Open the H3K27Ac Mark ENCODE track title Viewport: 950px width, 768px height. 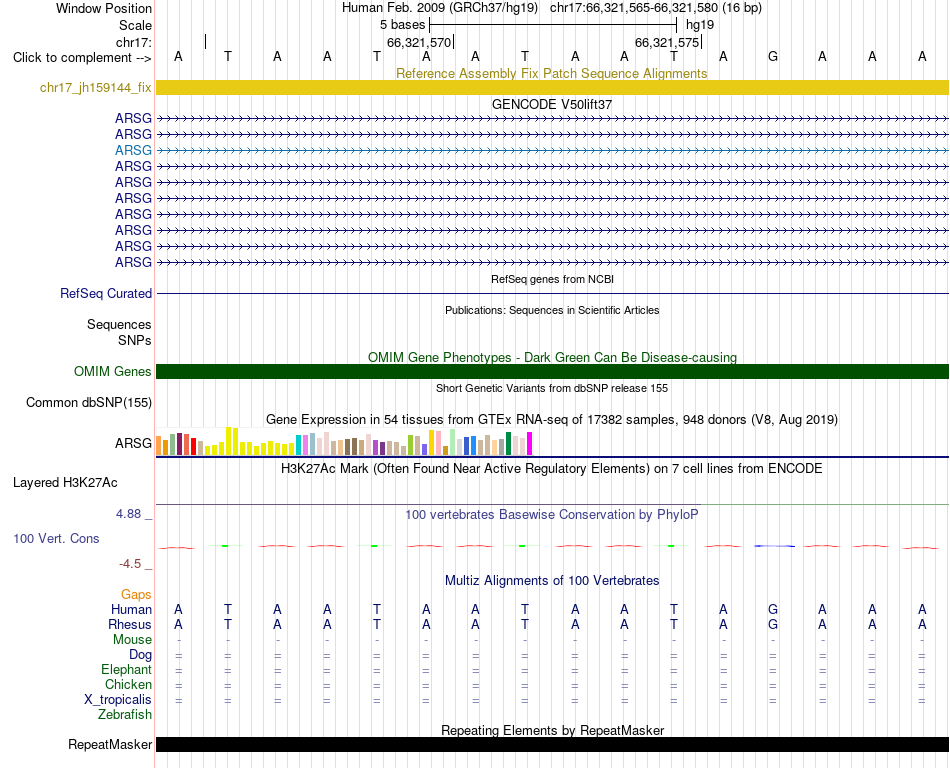pyautogui.click(x=551, y=468)
